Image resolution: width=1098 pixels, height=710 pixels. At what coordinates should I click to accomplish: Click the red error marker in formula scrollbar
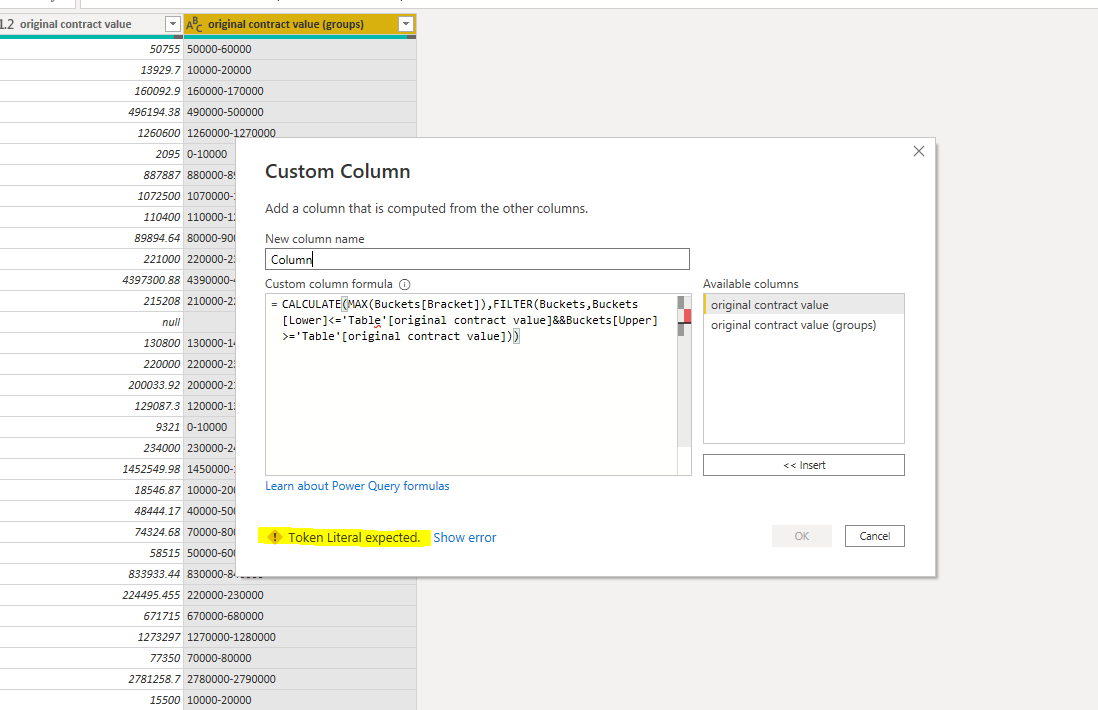point(688,316)
